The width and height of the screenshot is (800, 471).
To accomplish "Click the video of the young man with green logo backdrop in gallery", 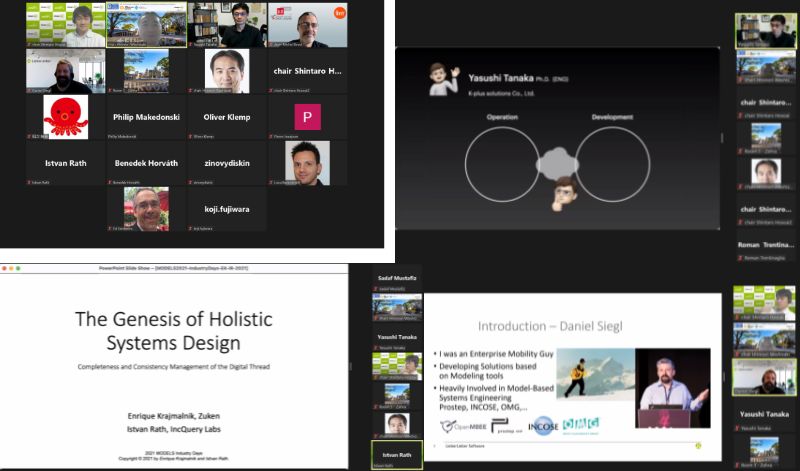I will coord(66,25).
